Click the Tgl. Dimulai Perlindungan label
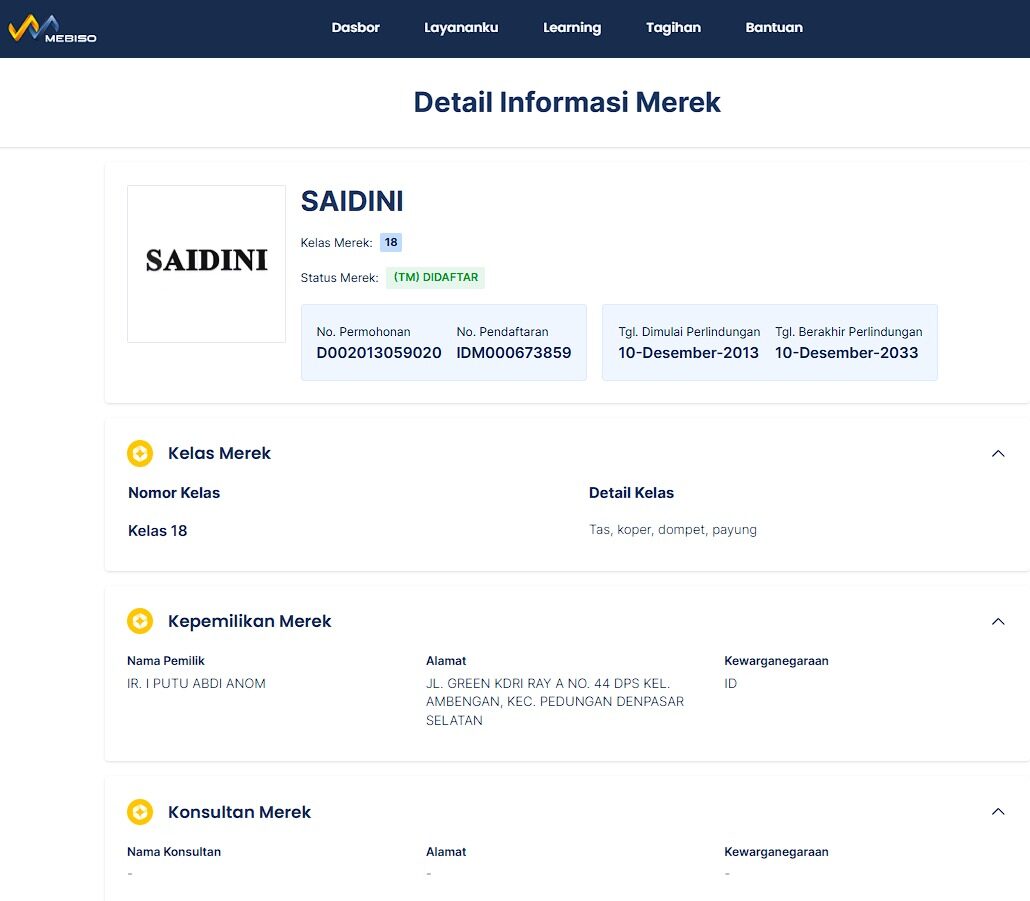The width and height of the screenshot is (1030, 901). click(689, 332)
